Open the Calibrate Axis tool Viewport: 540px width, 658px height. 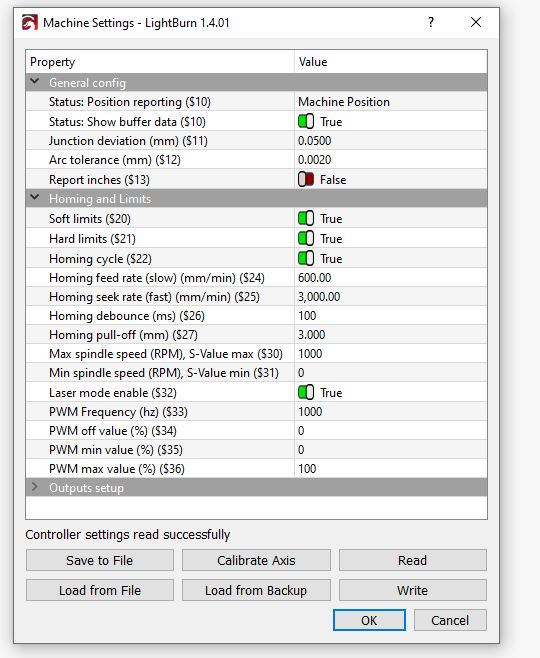point(256,560)
